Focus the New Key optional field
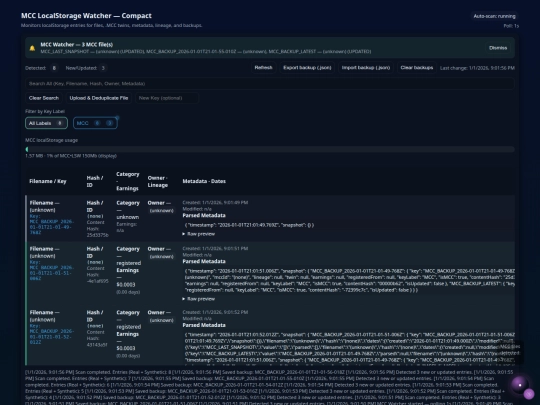The width and height of the screenshot is (540, 405). click(167, 98)
